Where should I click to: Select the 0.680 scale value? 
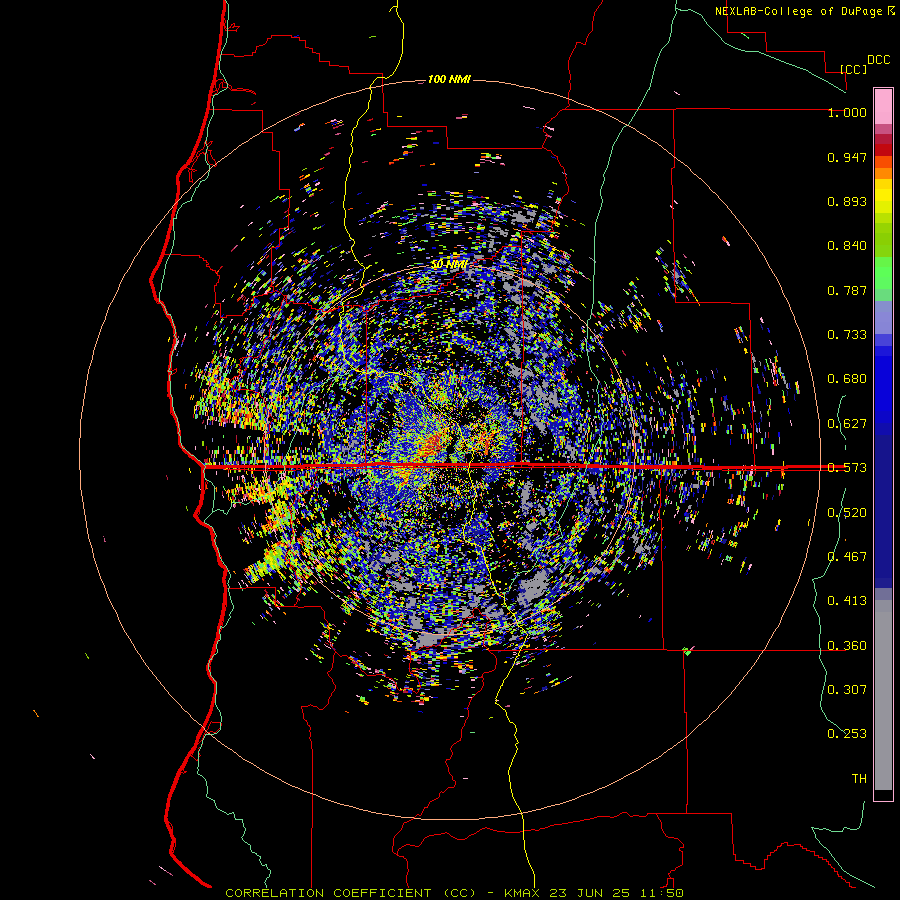pyautogui.click(x=847, y=379)
